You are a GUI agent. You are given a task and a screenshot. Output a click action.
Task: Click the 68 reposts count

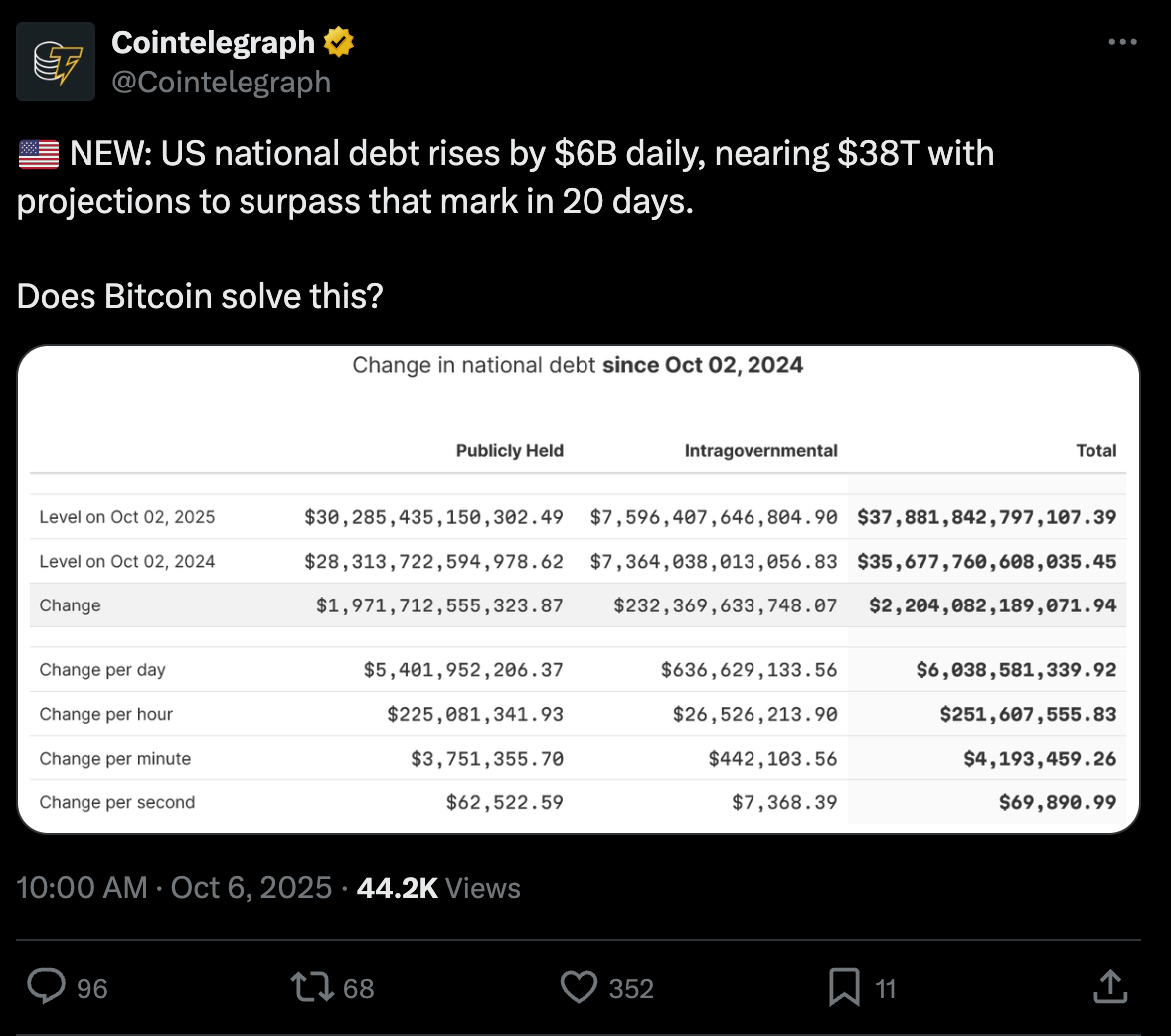pyautogui.click(x=358, y=988)
